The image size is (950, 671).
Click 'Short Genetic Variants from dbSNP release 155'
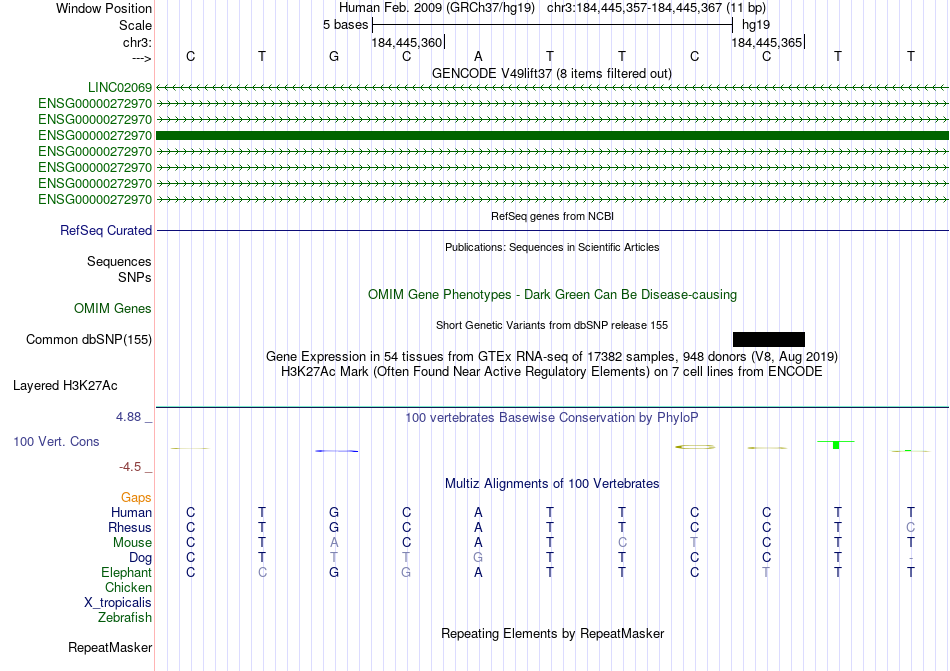coord(552,325)
